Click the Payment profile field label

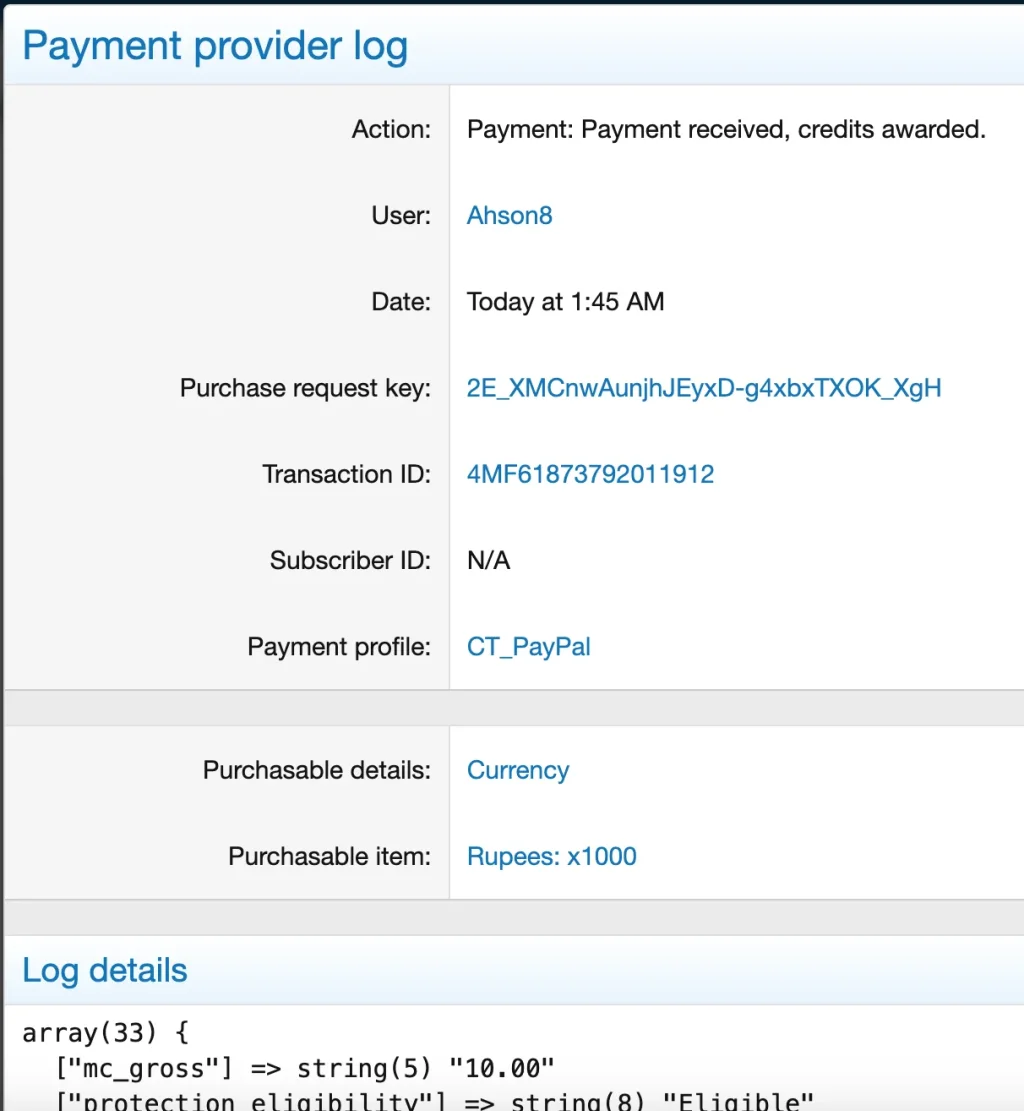coord(339,647)
